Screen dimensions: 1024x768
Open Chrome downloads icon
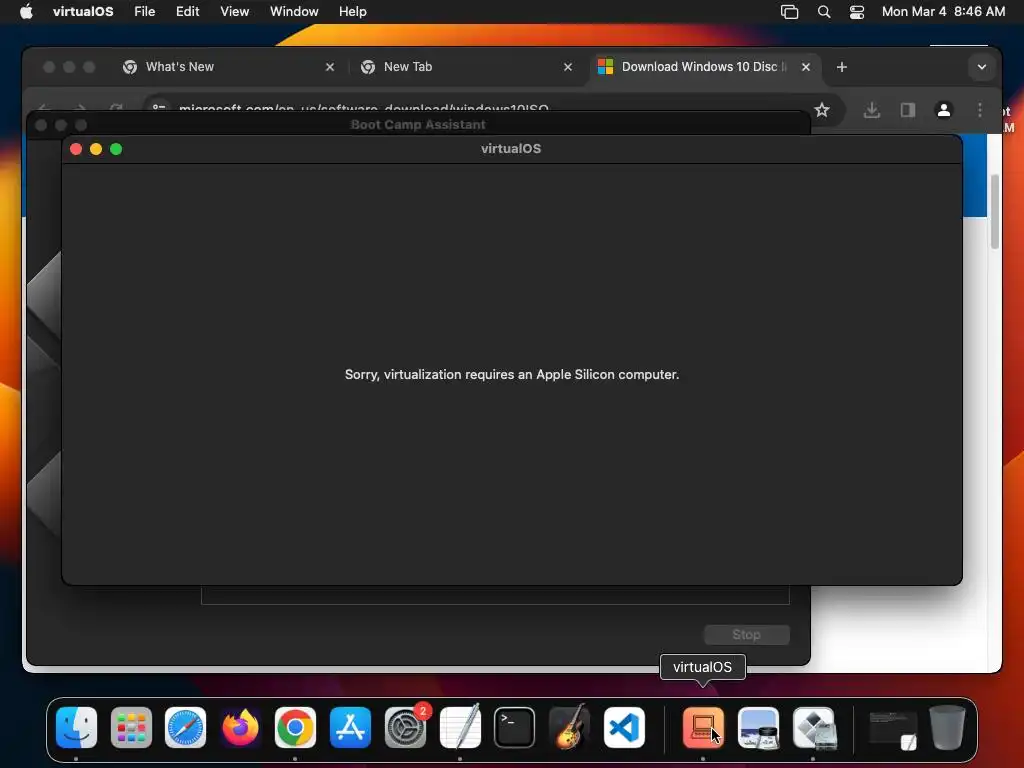871,110
